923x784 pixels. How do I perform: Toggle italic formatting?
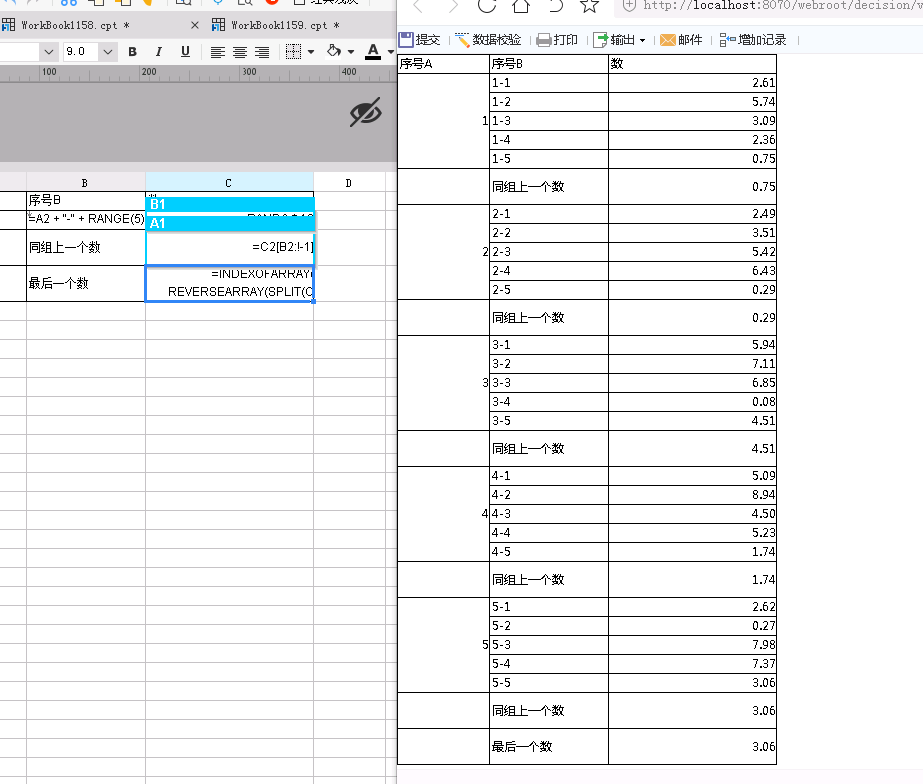pos(158,52)
